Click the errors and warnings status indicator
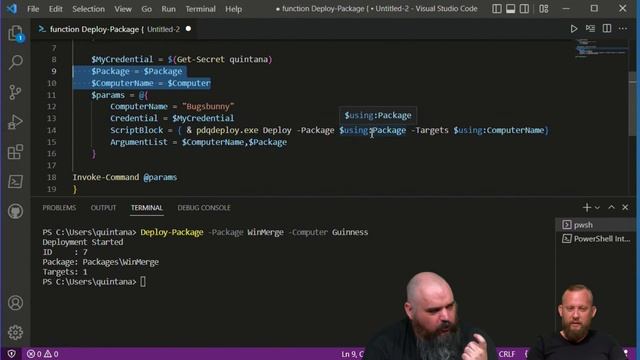Screen dimensions: 640x360 pyautogui.click(x=42, y=354)
